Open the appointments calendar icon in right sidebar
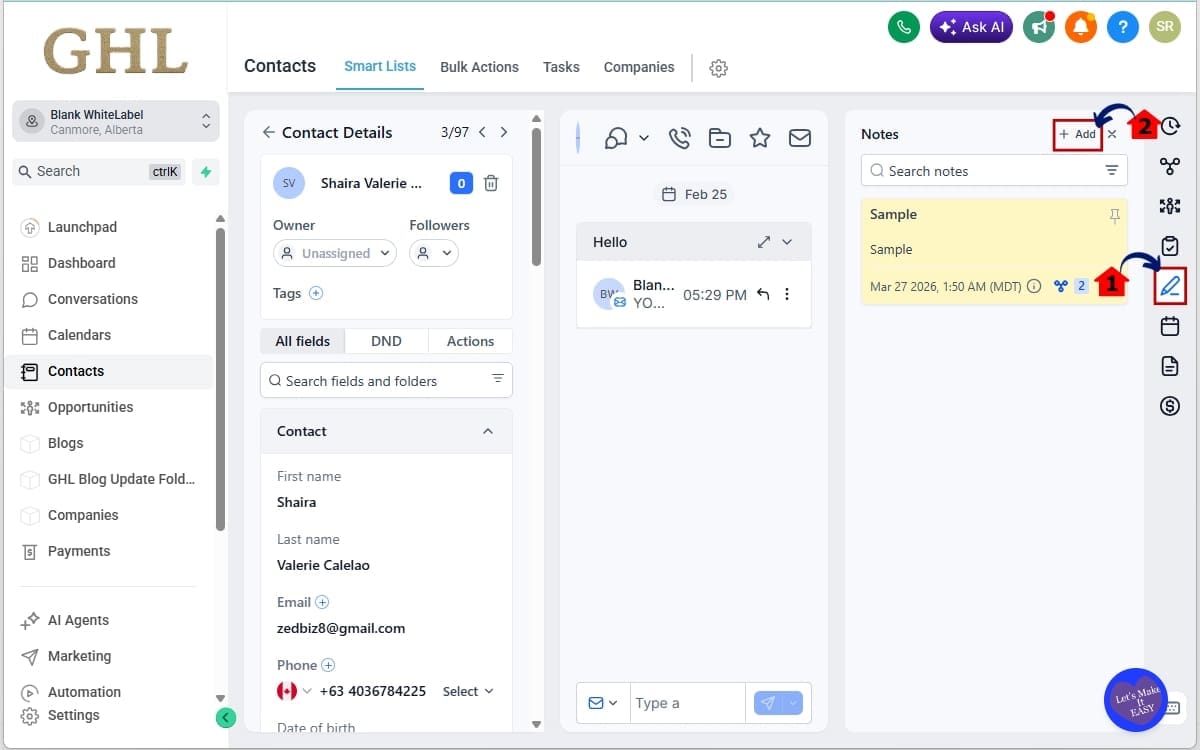The image size is (1200, 750). tap(1170, 326)
